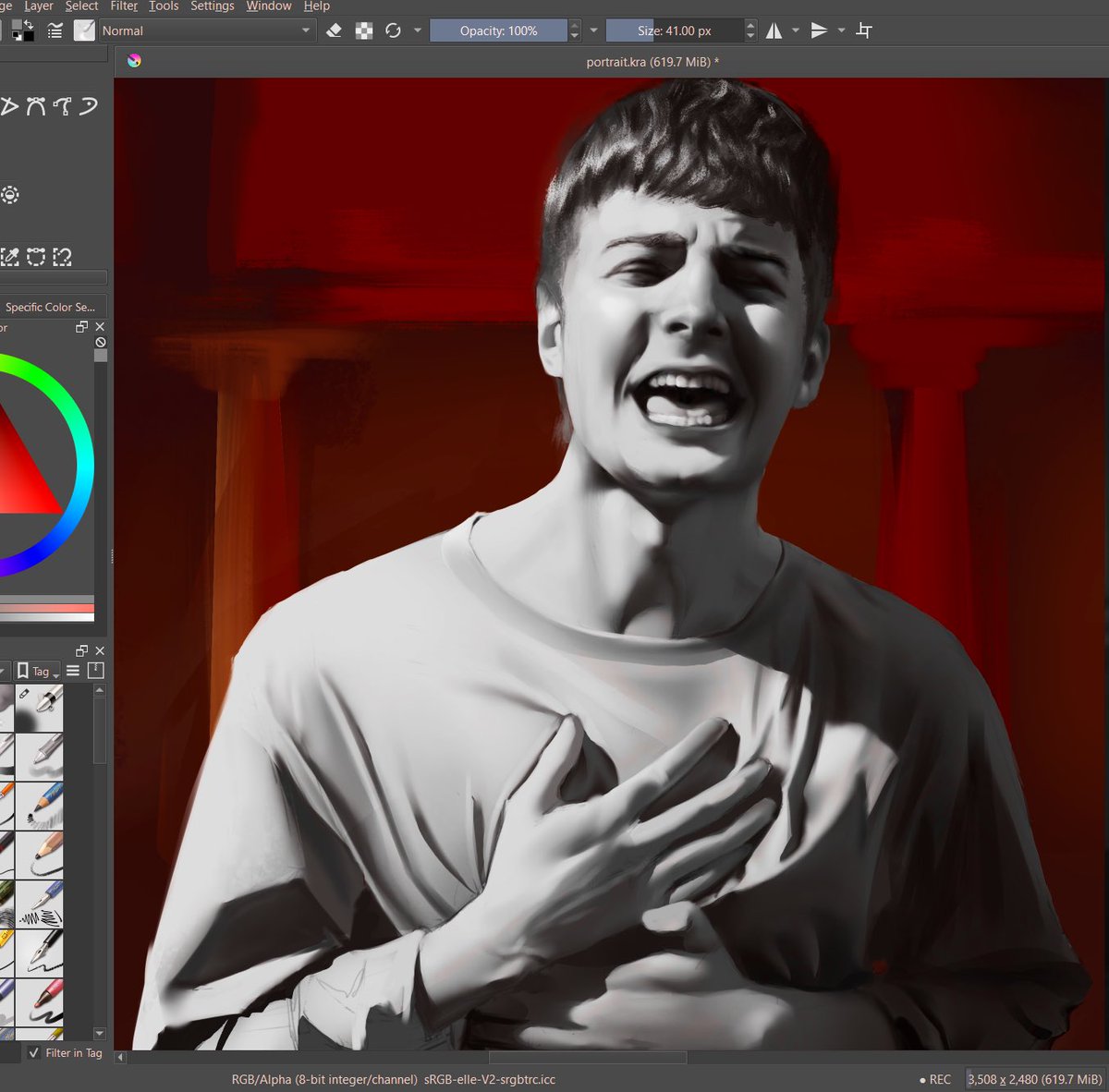This screenshot has width=1109, height=1092.
Task: Float the color selector docker
Action: 82,327
